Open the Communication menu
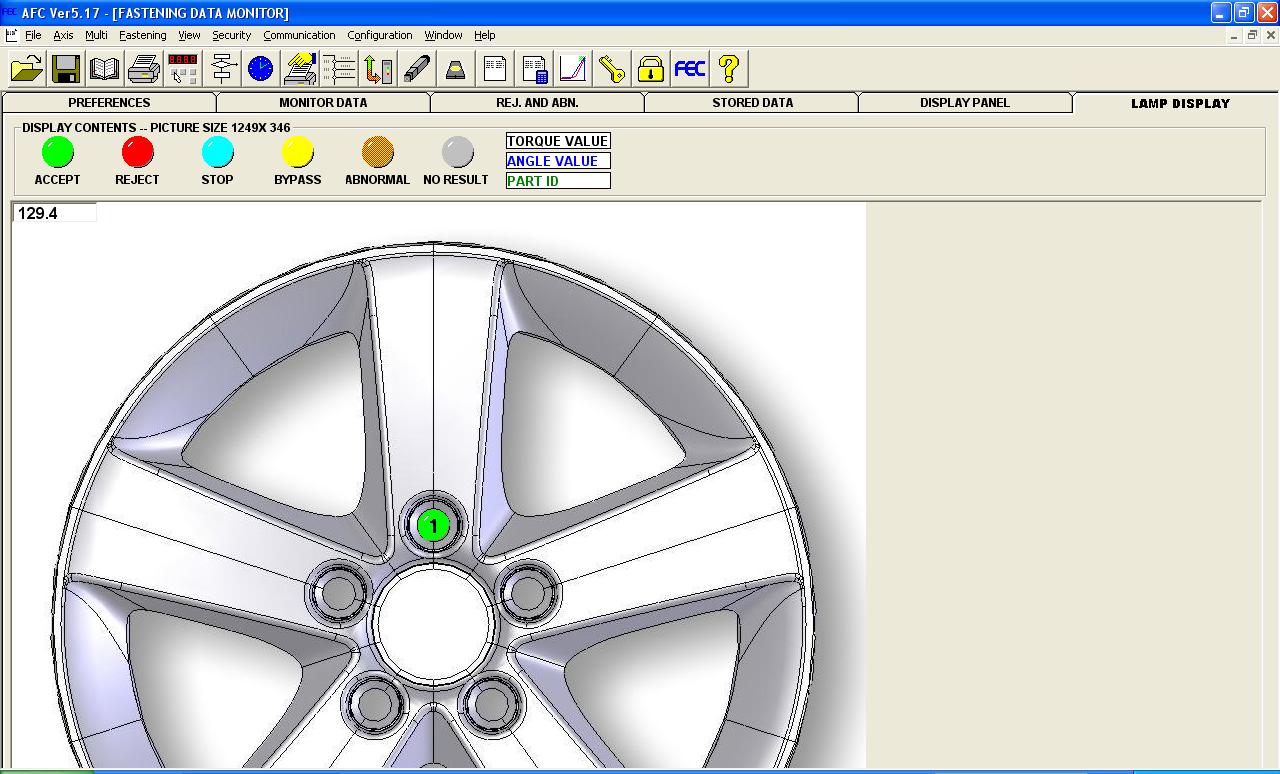The width and height of the screenshot is (1280, 774). [x=299, y=35]
